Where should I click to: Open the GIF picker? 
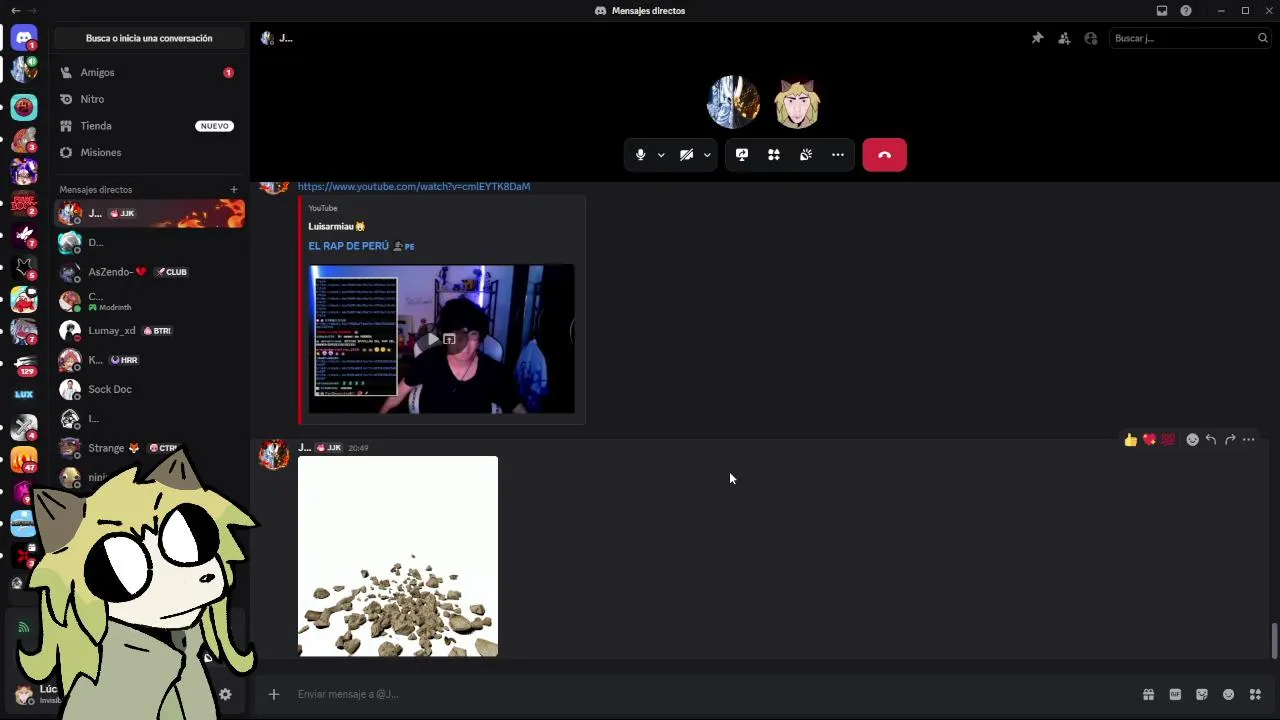coord(1175,694)
